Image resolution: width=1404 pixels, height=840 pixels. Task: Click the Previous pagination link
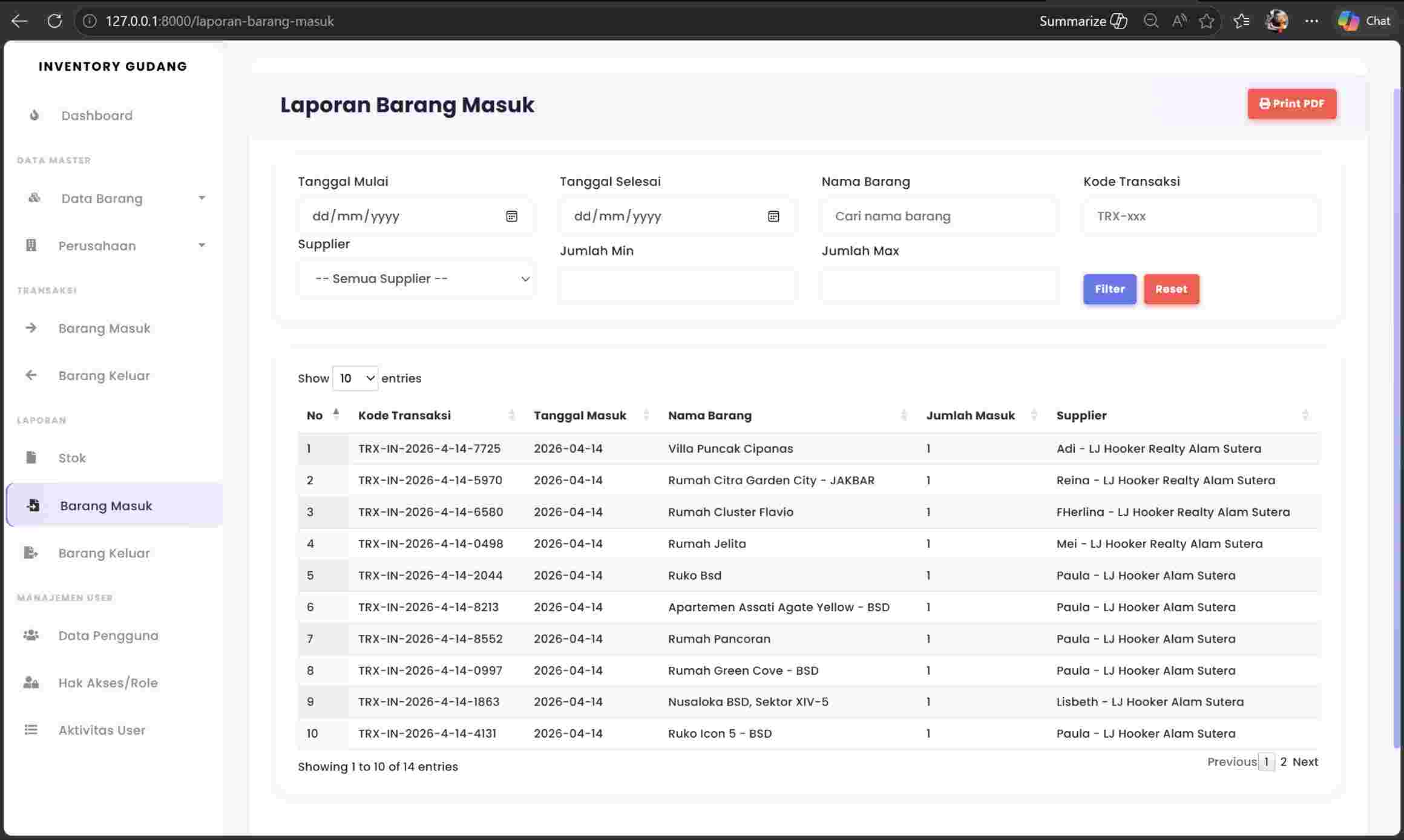(1232, 761)
